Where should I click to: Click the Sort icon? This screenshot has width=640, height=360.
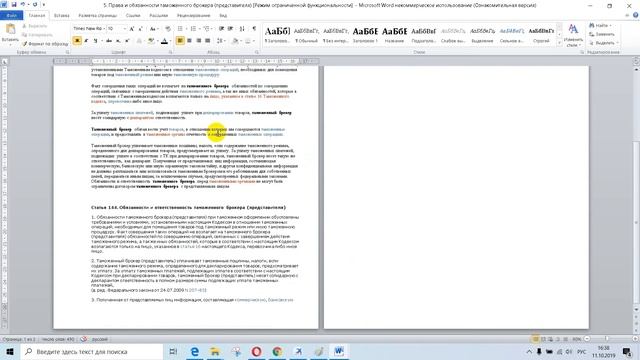coord(242,29)
